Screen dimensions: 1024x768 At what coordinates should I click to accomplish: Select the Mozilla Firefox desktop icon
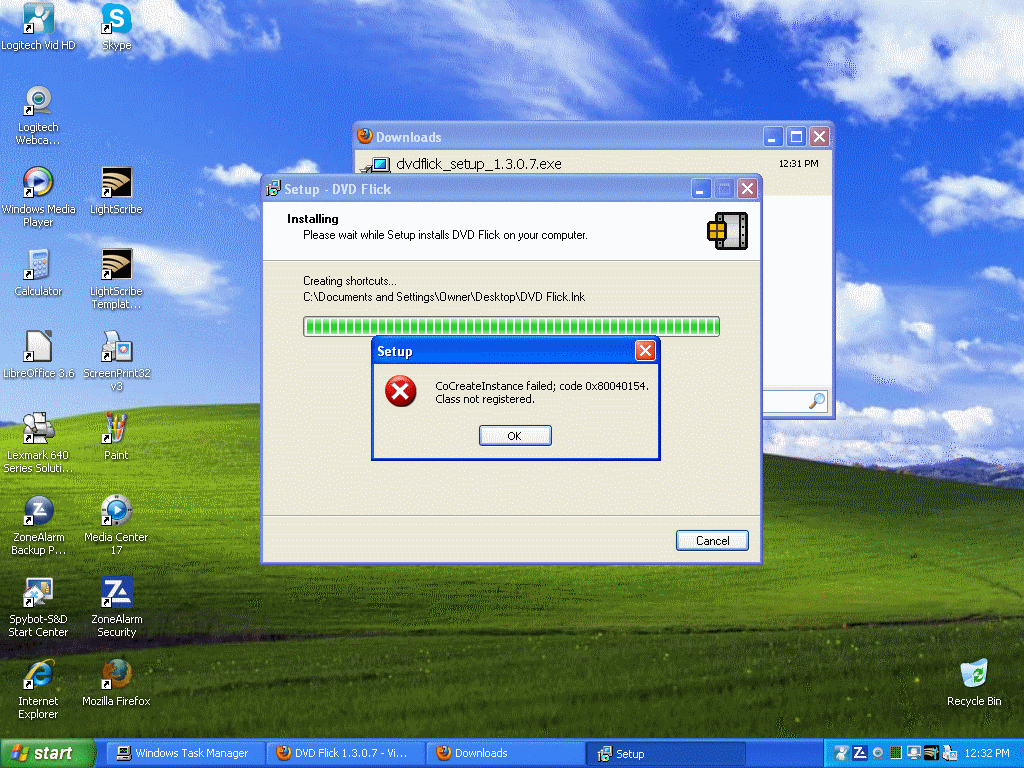click(x=116, y=683)
